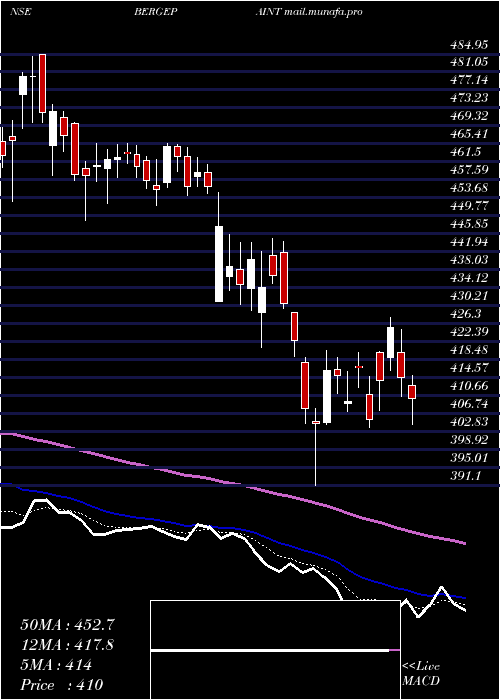
Task: Click the NSE exchange label
Action: click(x=21, y=12)
